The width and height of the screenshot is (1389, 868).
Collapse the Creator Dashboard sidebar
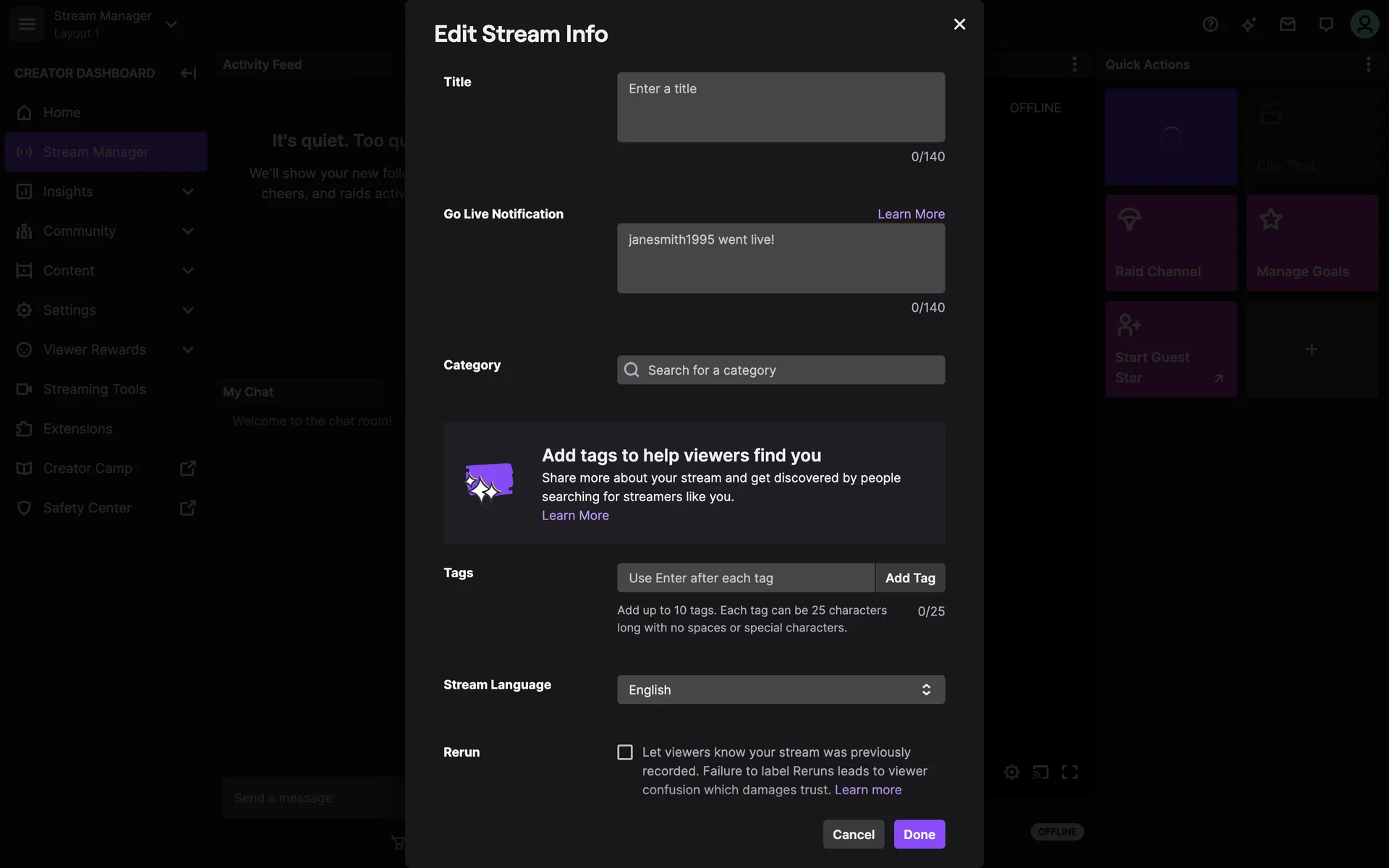(188, 73)
